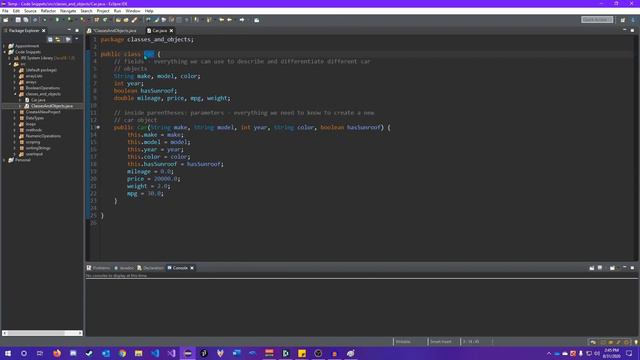Image resolution: width=640 pixels, height=360 pixels.
Task: Click the Open Console icon
Action: coord(612,268)
